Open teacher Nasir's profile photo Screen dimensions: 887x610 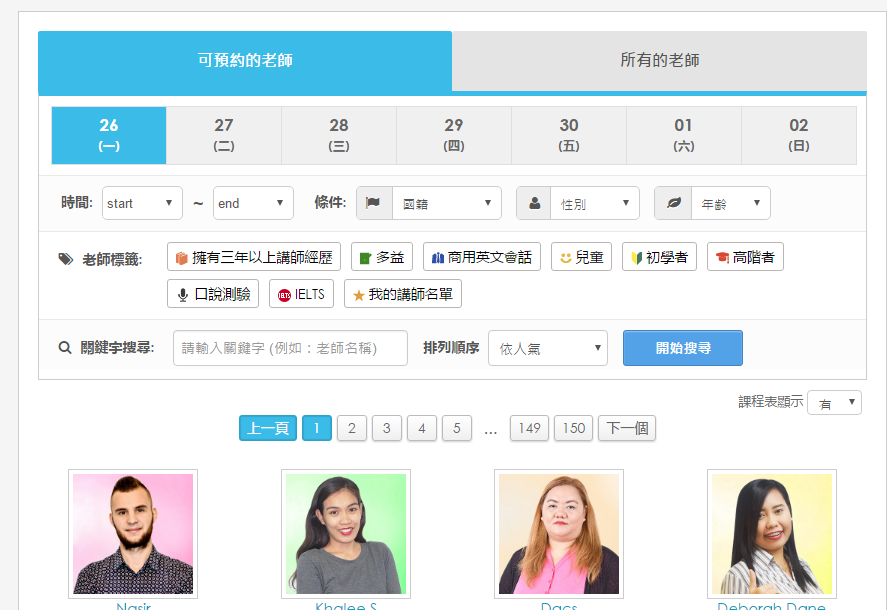coord(133,533)
